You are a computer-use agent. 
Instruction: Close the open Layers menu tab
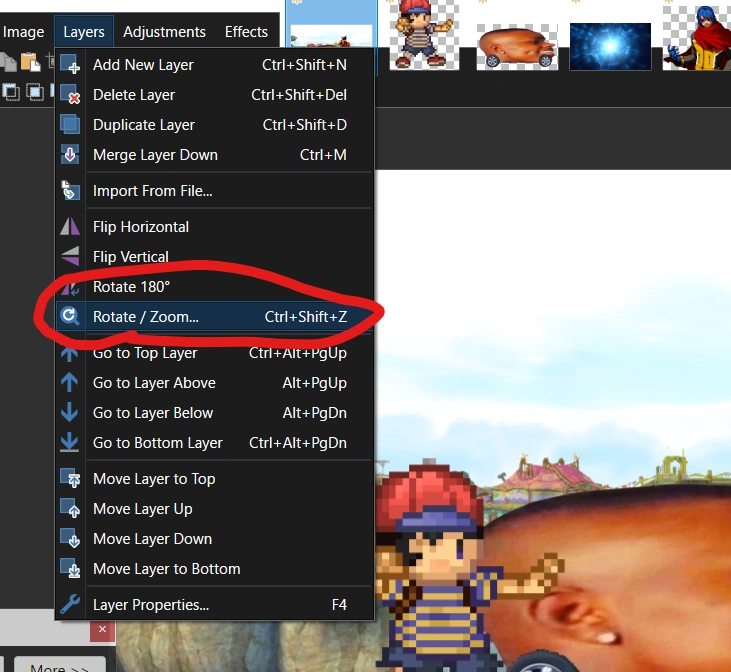[x=84, y=32]
